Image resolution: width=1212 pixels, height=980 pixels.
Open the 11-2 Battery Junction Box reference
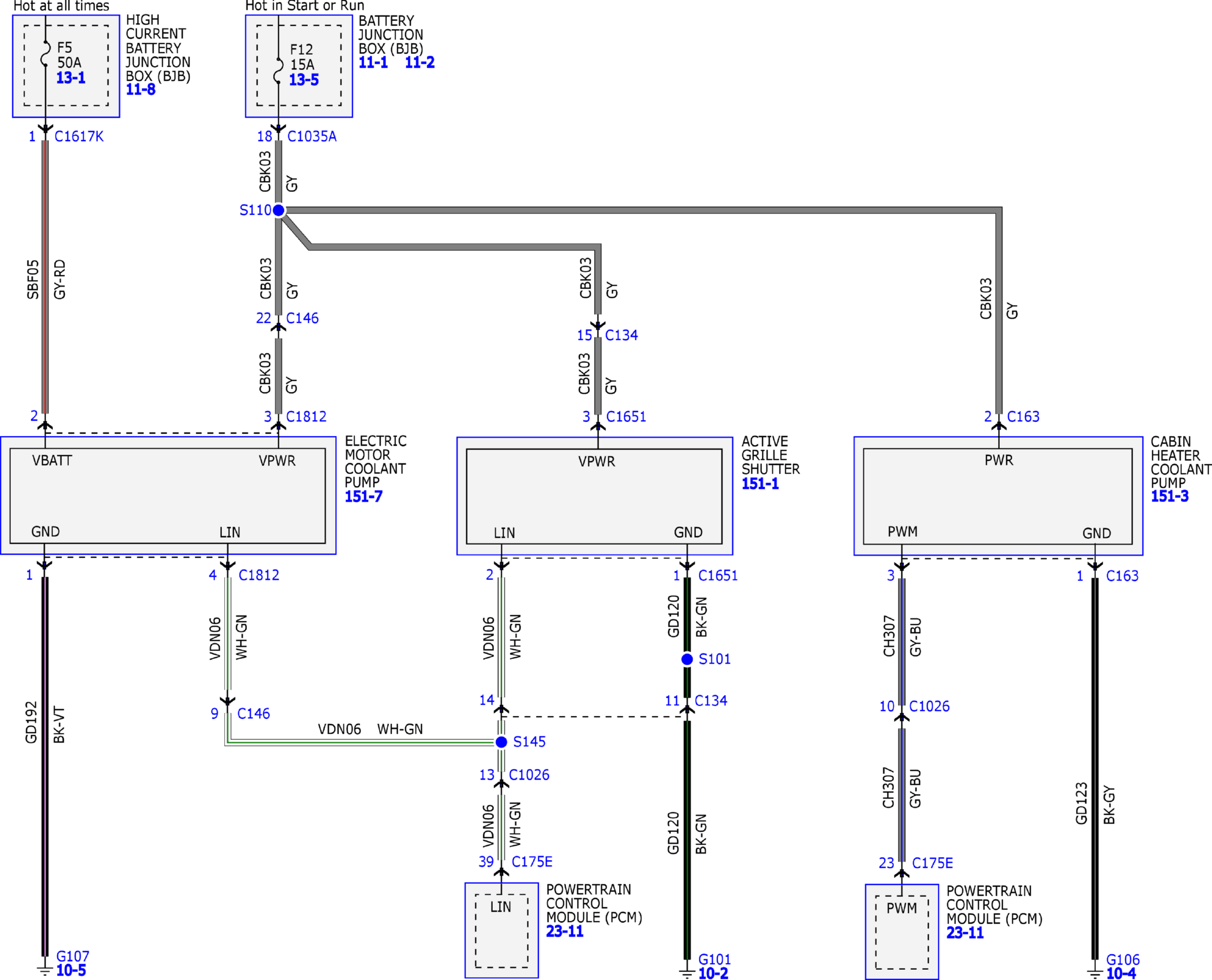coord(419,63)
